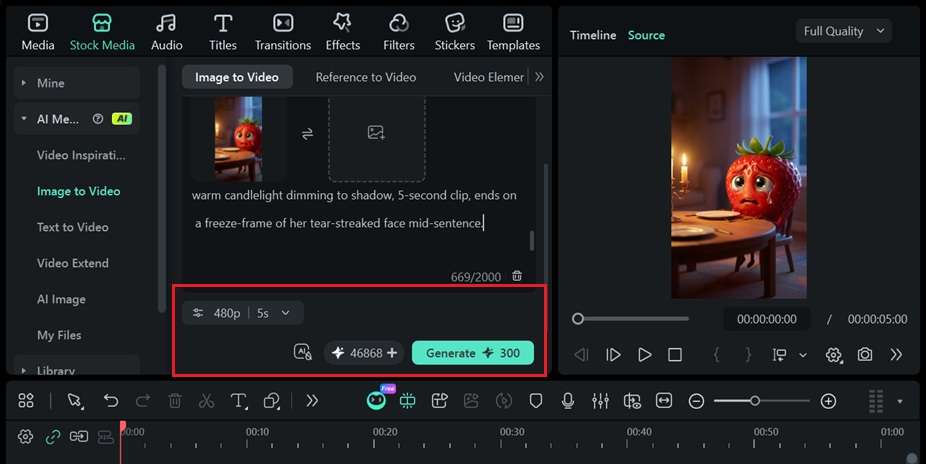Take a snapshot with the camera icon
The height and width of the screenshot is (464, 926).
865,354
